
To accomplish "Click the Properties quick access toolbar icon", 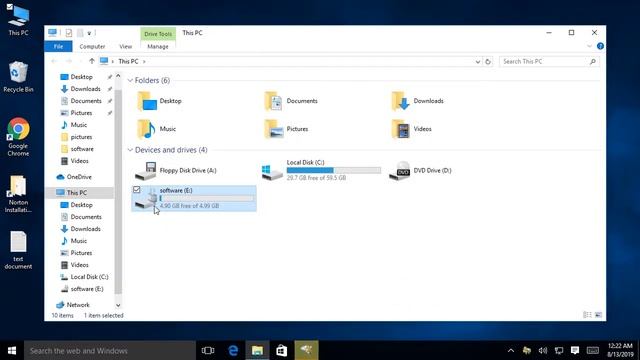I will pyautogui.click(x=69, y=33).
